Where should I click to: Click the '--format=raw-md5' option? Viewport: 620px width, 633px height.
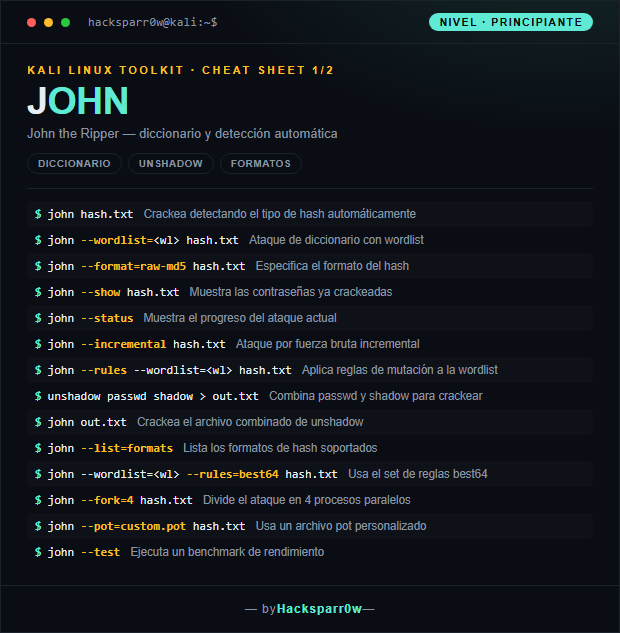(133, 266)
